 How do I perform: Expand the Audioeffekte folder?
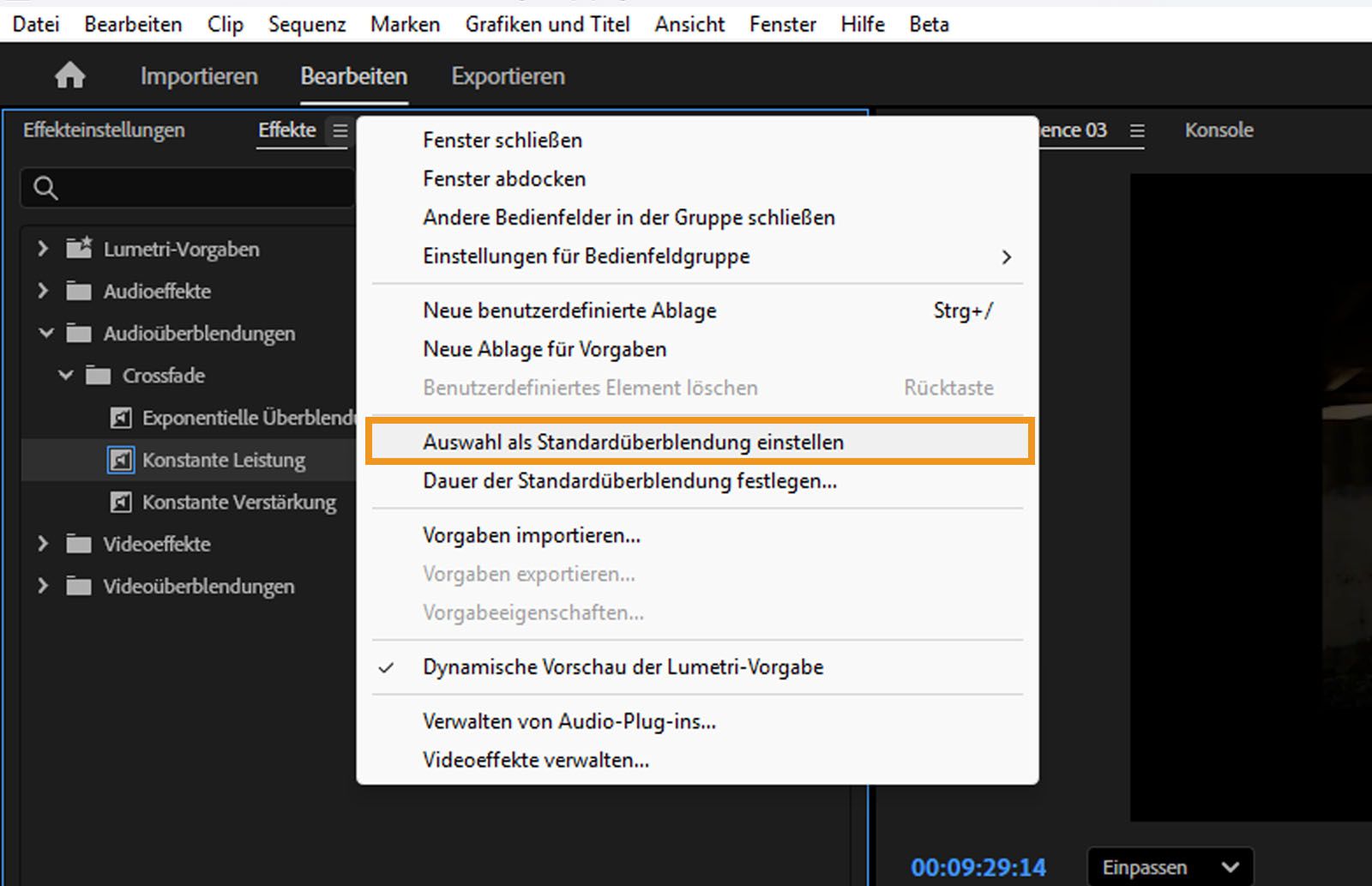pyautogui.click(x=43, y=292)
